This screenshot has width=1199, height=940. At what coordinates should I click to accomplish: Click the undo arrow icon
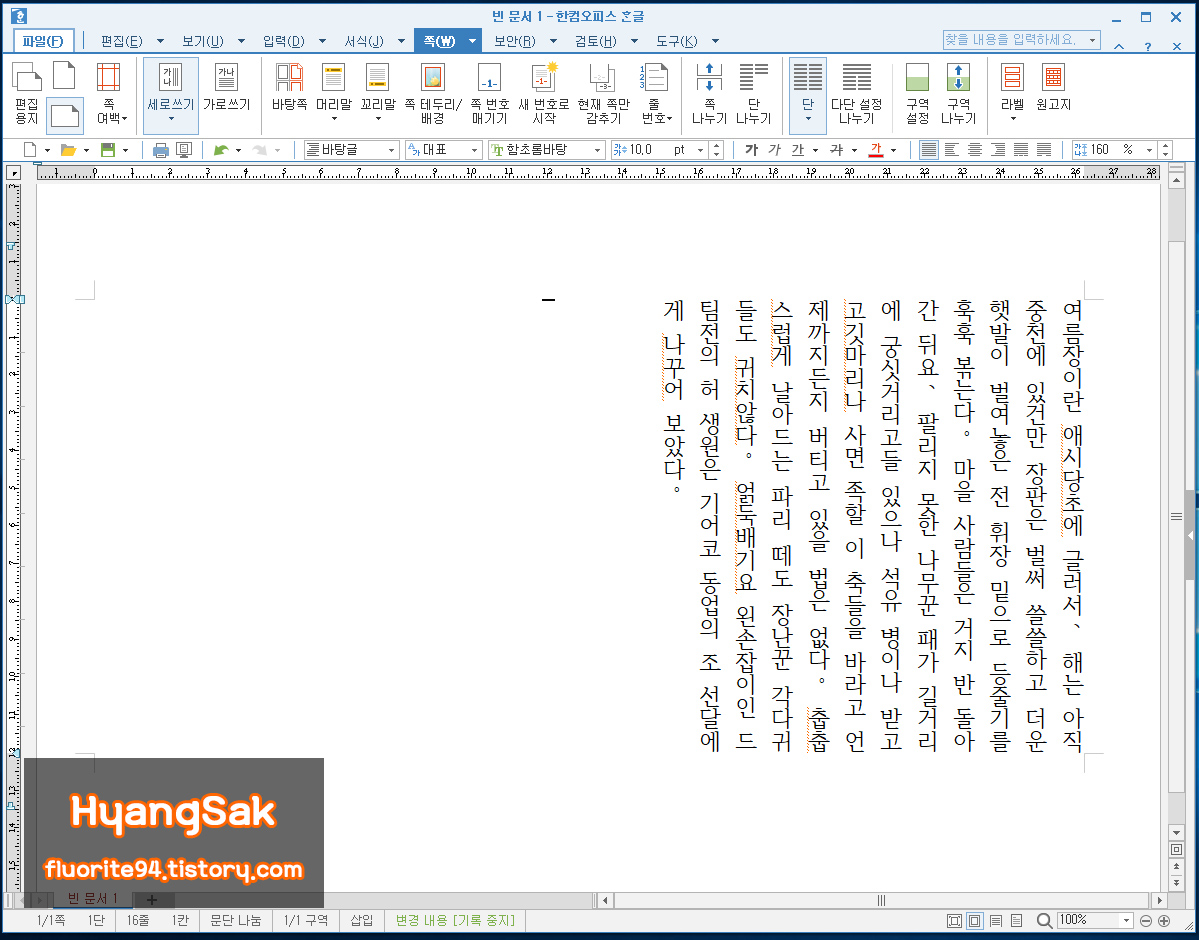[221, 150]
